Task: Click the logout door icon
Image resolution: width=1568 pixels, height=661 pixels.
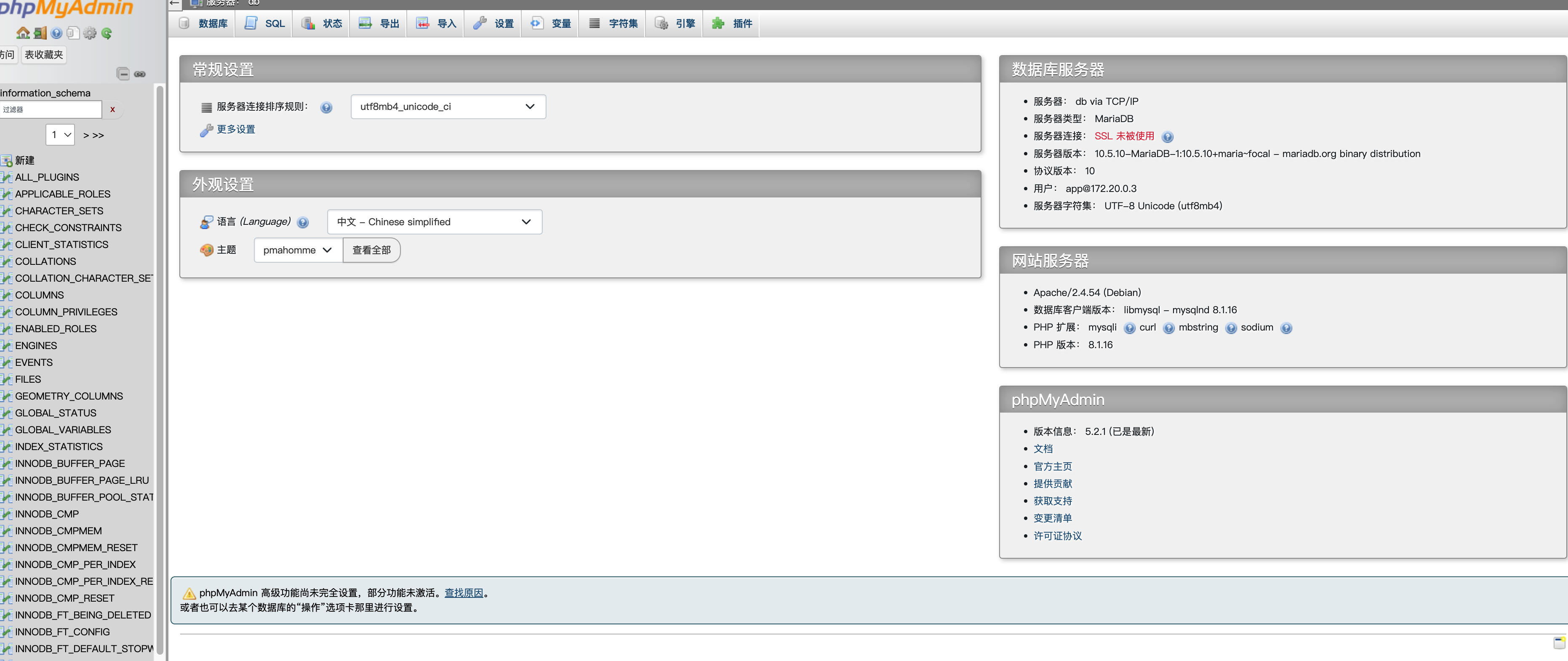Action: (40, 33)
